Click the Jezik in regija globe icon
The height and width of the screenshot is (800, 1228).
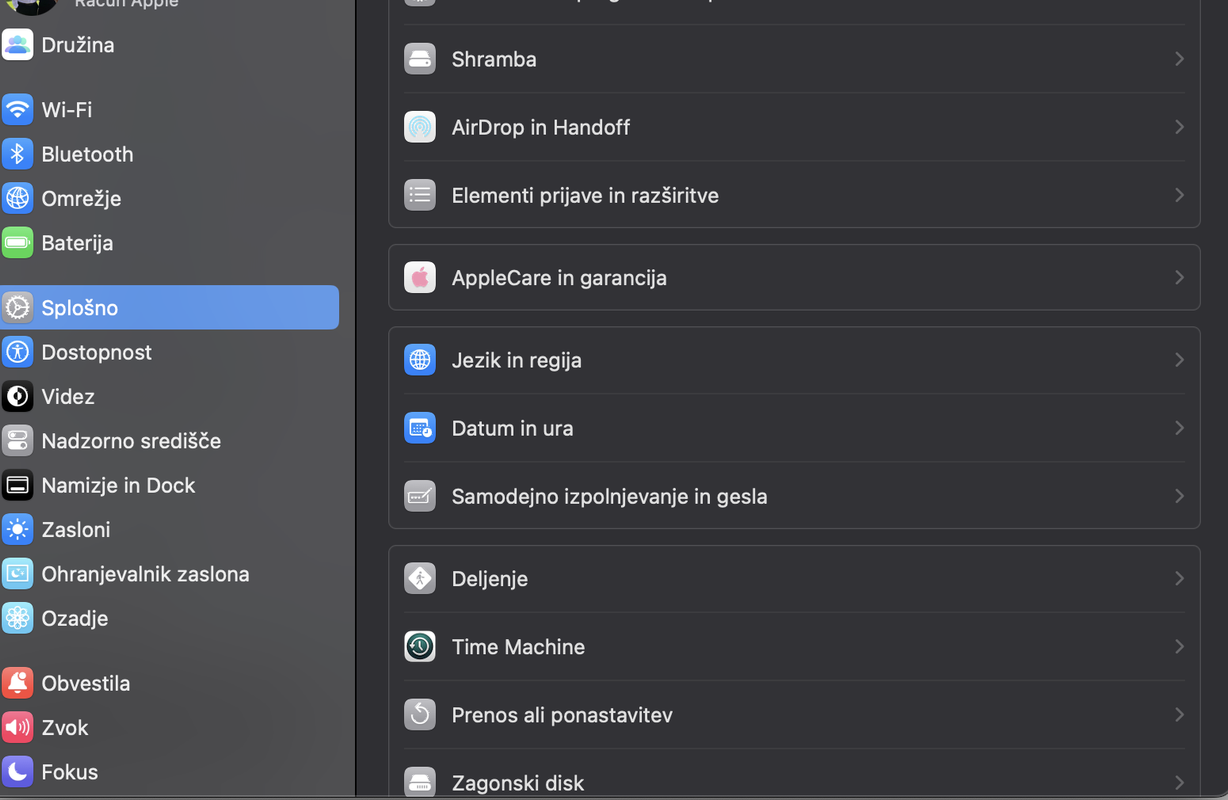click(420, 360)
